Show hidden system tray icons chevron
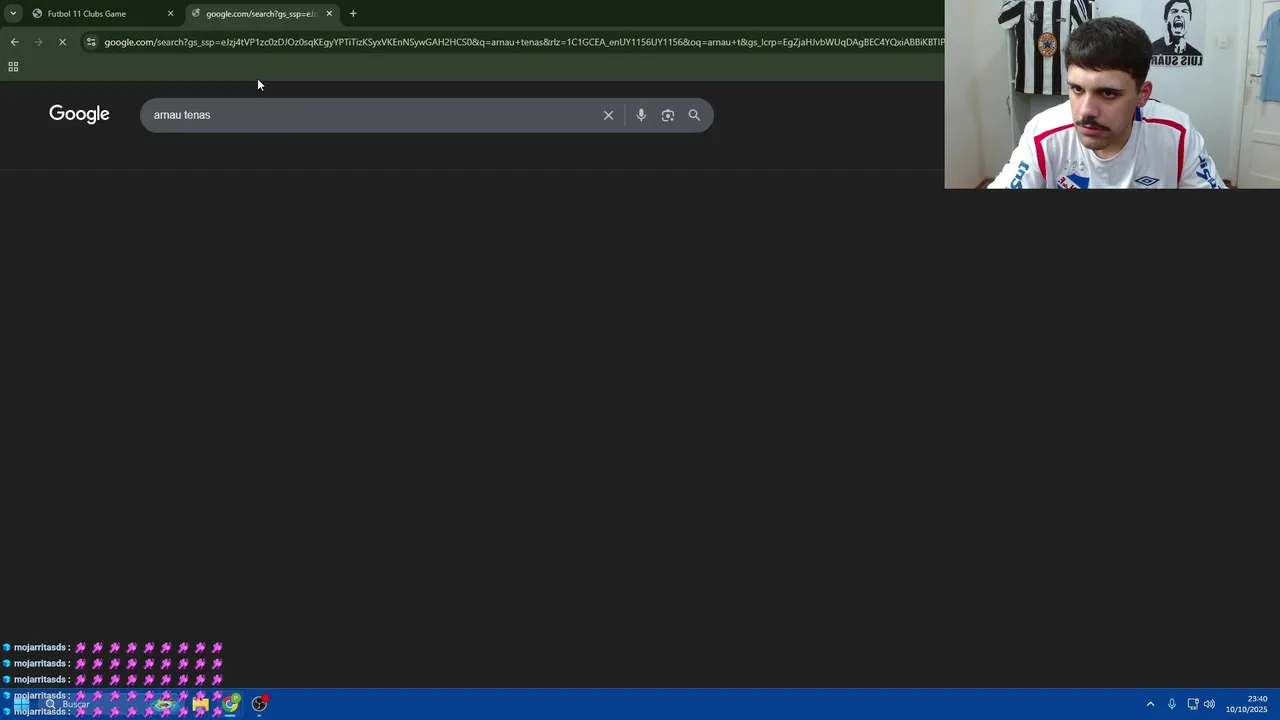 [1150, 704]
